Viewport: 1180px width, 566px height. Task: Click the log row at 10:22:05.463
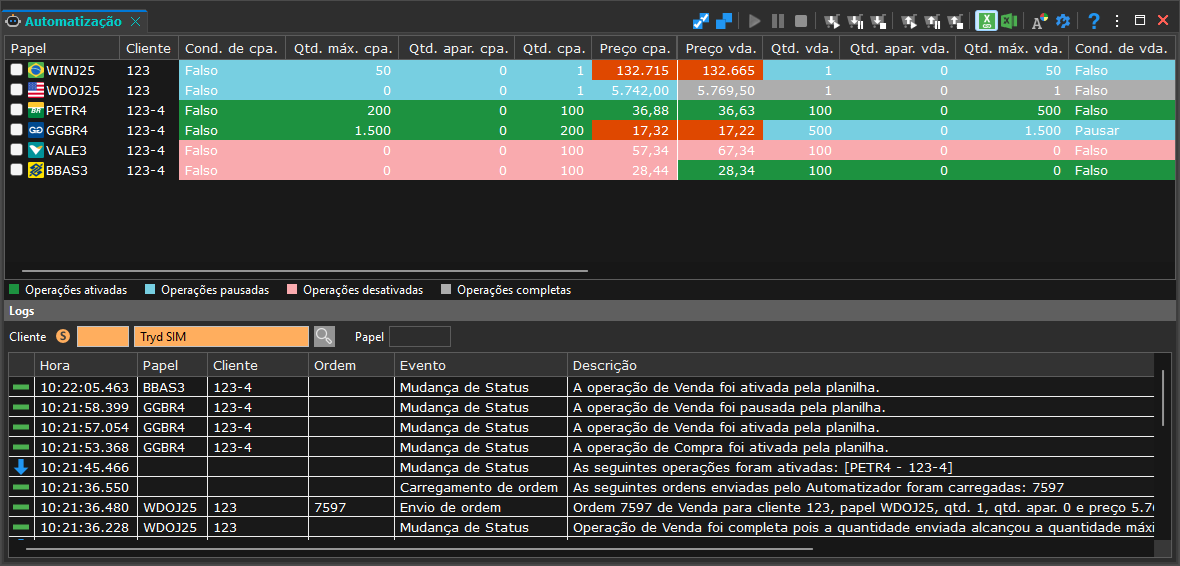pos(581,388)
